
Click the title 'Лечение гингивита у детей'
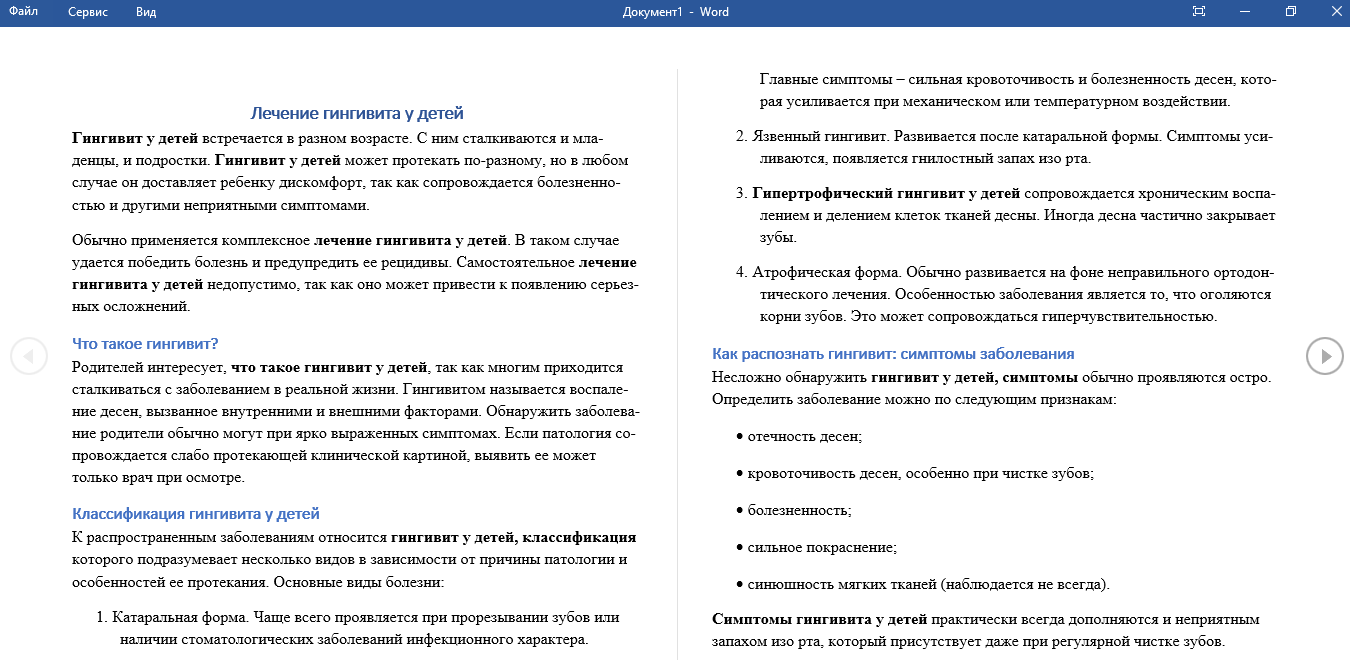tap(357, 114)
